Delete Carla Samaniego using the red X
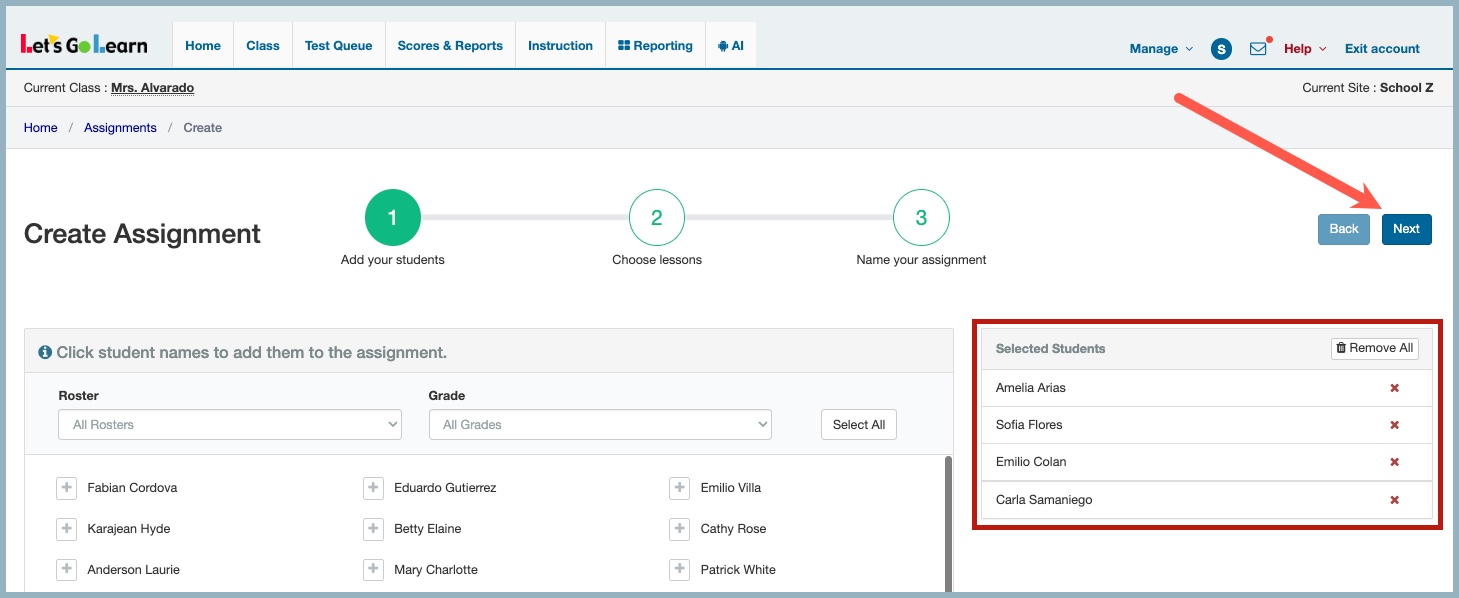 [1394, 500]
